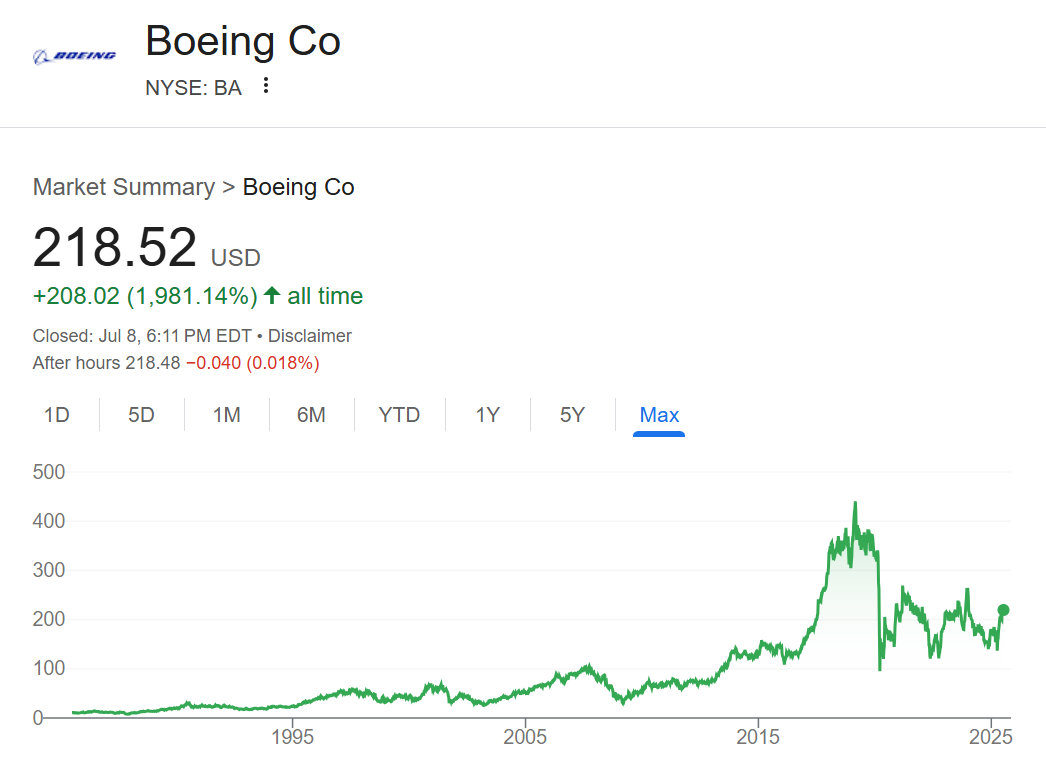
Task: Select the 5Y time range tab
Action: pos(572,415)
